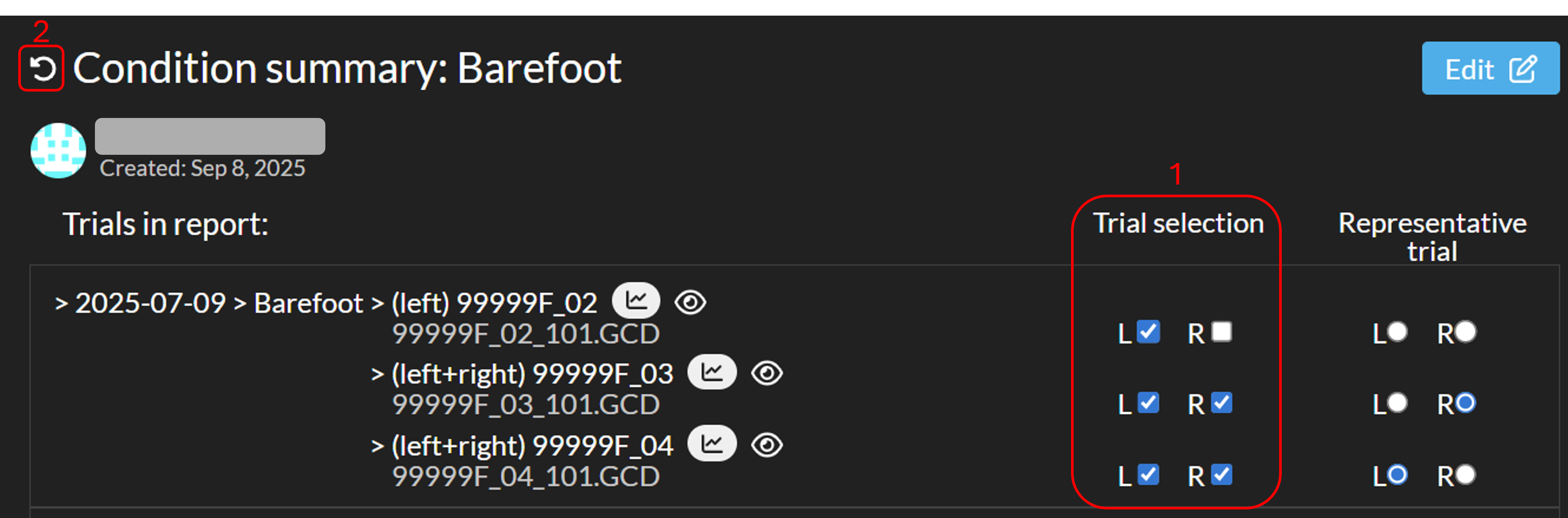
Task: Click the user avatar icon
Action: coord(58,150)
